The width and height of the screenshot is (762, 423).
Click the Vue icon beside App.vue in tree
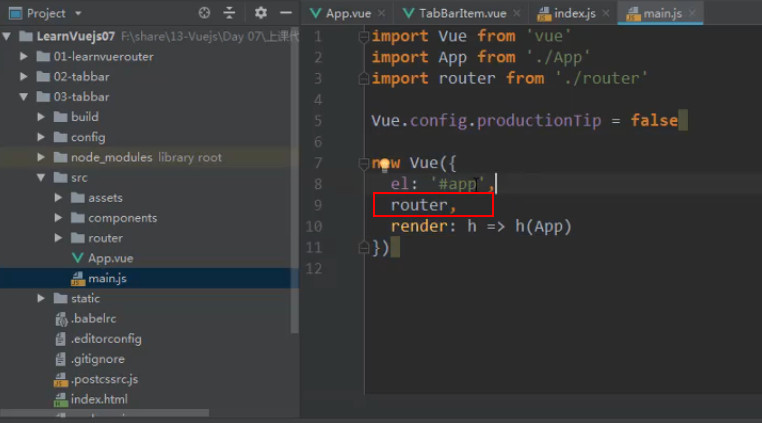tap(77, 258)
